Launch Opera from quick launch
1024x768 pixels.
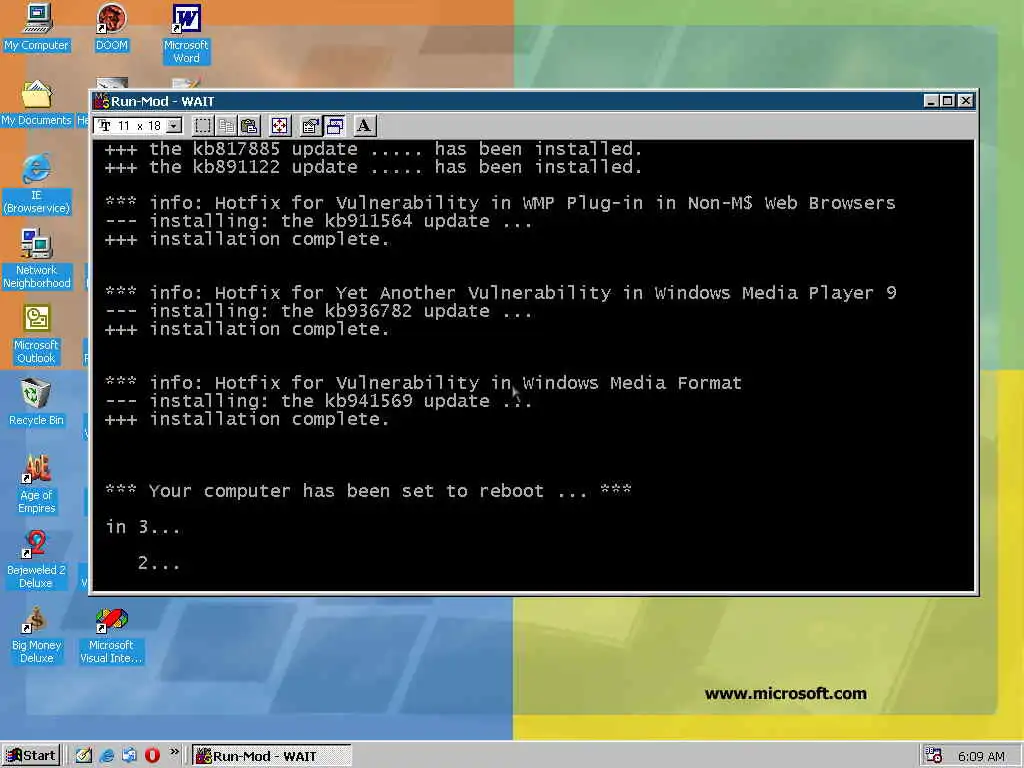[152, 756]
